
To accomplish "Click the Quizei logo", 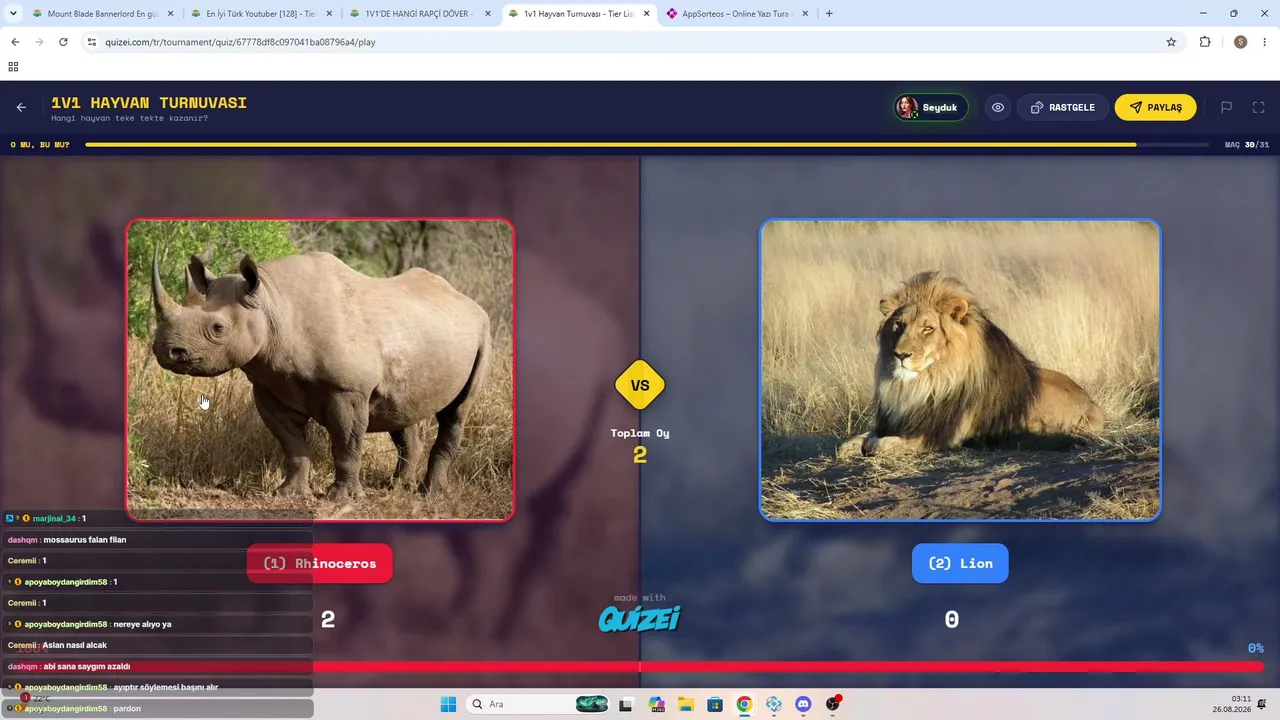I will click(639, 619).
